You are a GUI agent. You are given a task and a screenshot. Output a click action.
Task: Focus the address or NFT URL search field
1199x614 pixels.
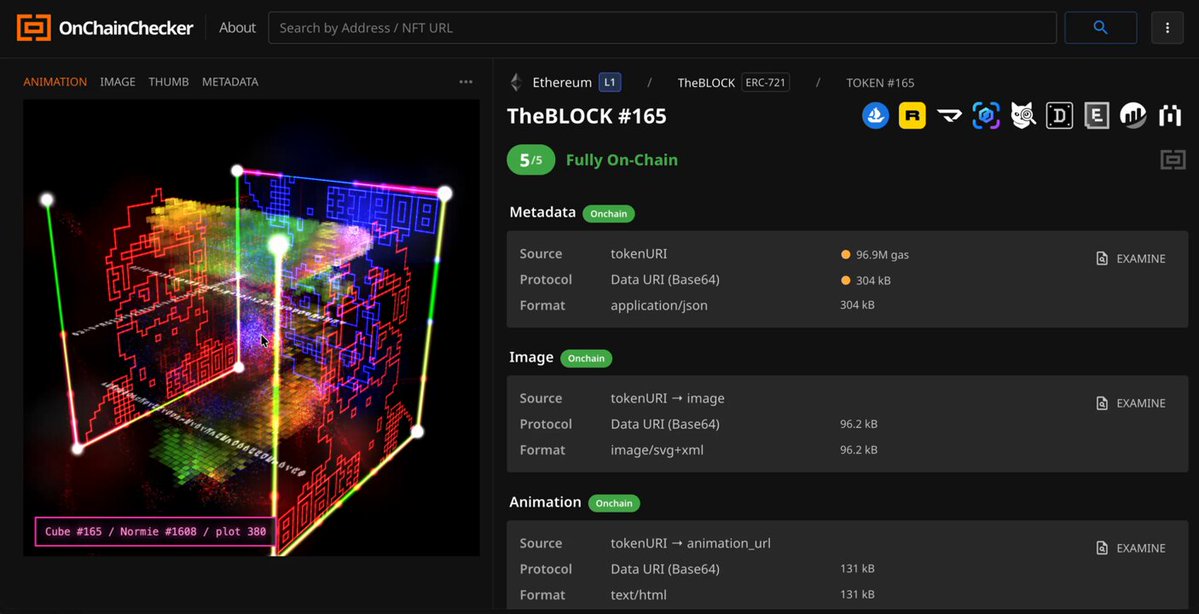(x=662, y=28)
